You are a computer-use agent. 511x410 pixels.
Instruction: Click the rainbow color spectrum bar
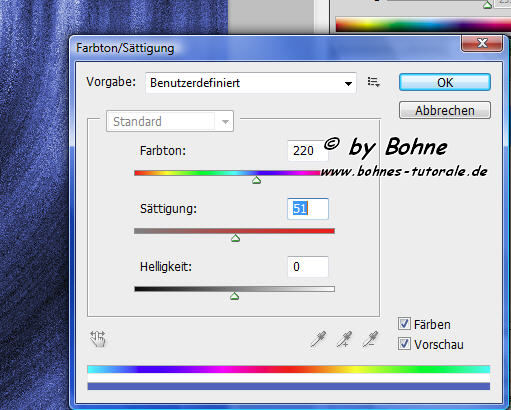pyautogui.click(x=289, y=369)
